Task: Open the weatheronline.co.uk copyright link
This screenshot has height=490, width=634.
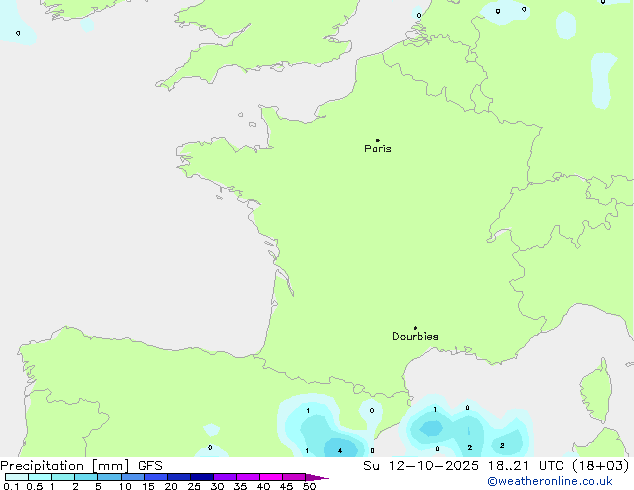Action: (550, 481)
